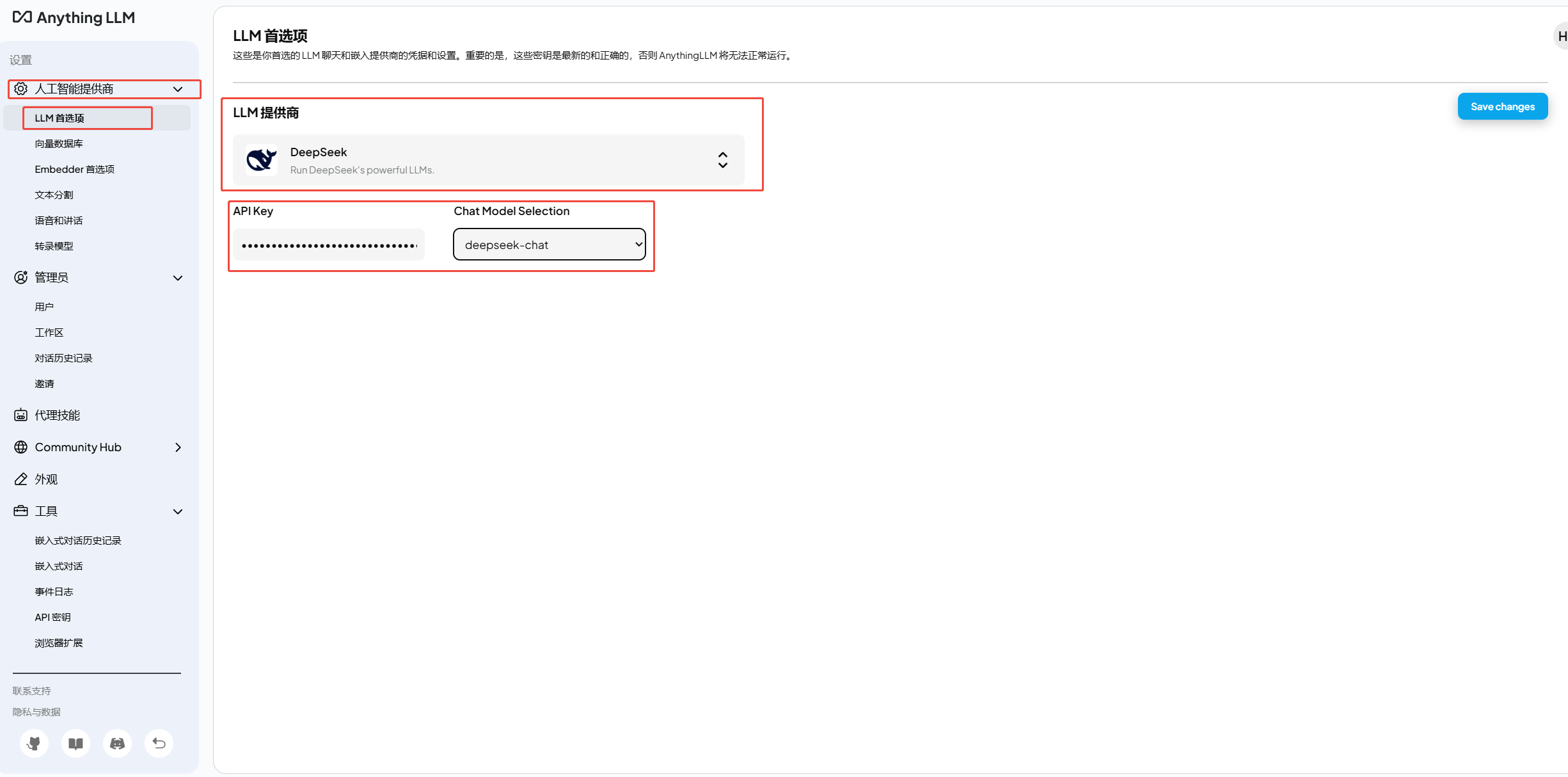Screen dimensions: 1568x777
Task: Expand the Community Hub chevron
Action: coord(178,447)
